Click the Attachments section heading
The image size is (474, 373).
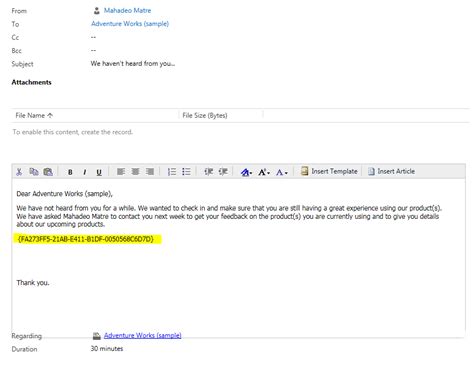point(31,82)
